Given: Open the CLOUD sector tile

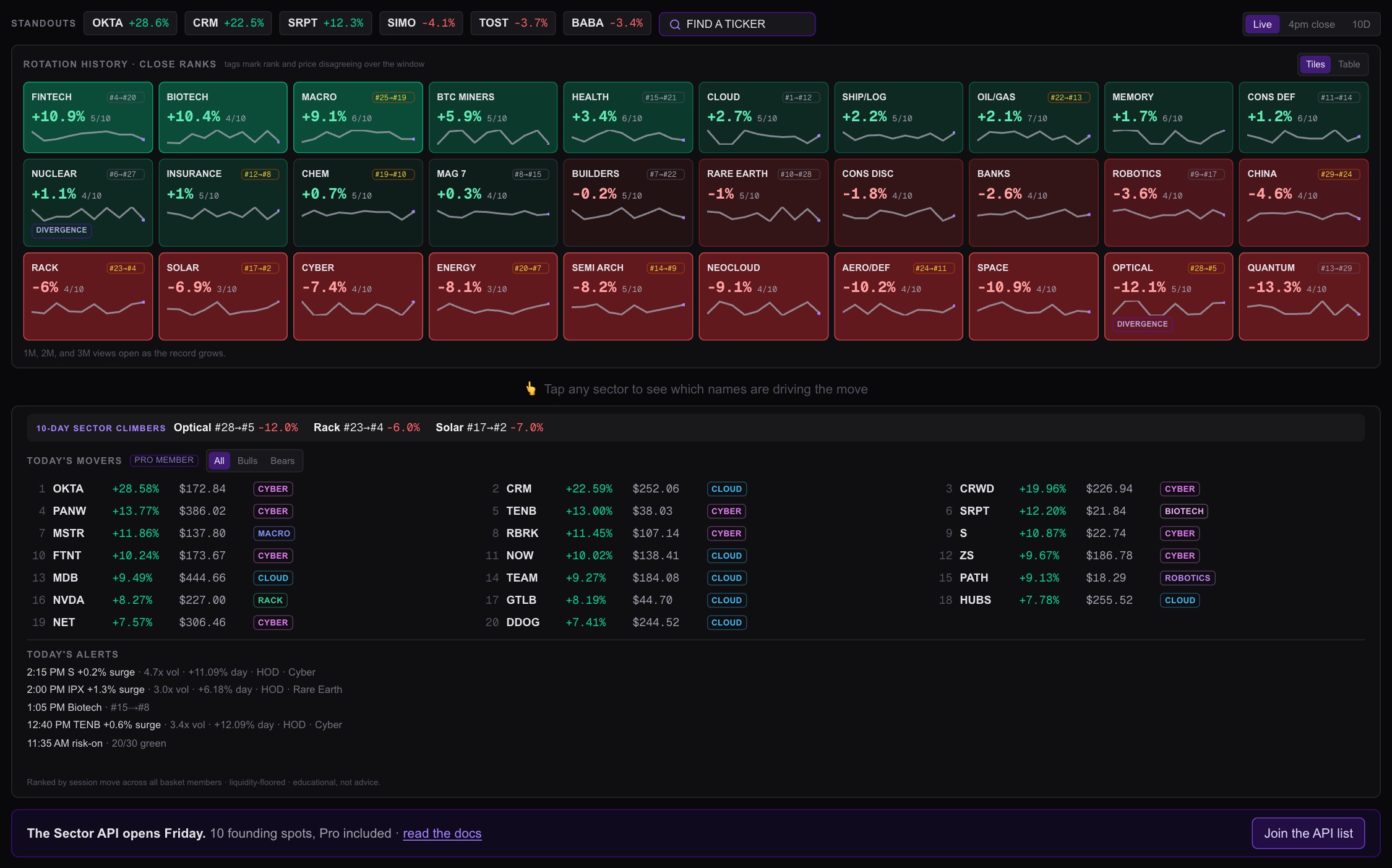Looking at the screenshot, I should pos(763,118).
